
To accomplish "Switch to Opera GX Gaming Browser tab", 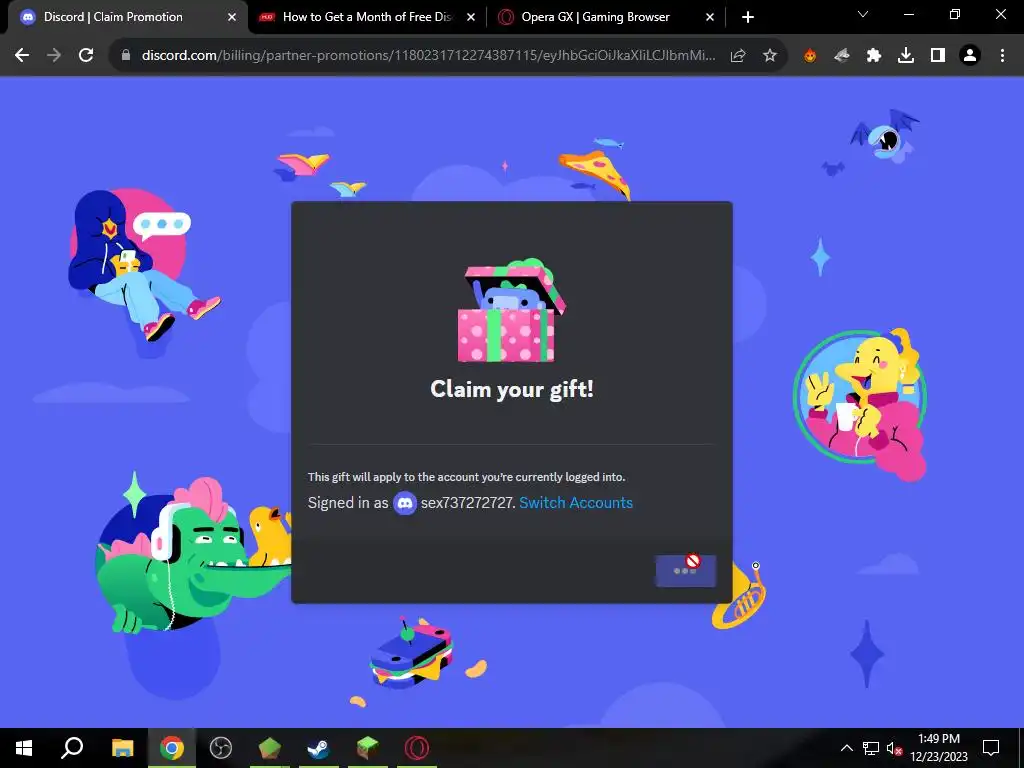I will point(606,17).
